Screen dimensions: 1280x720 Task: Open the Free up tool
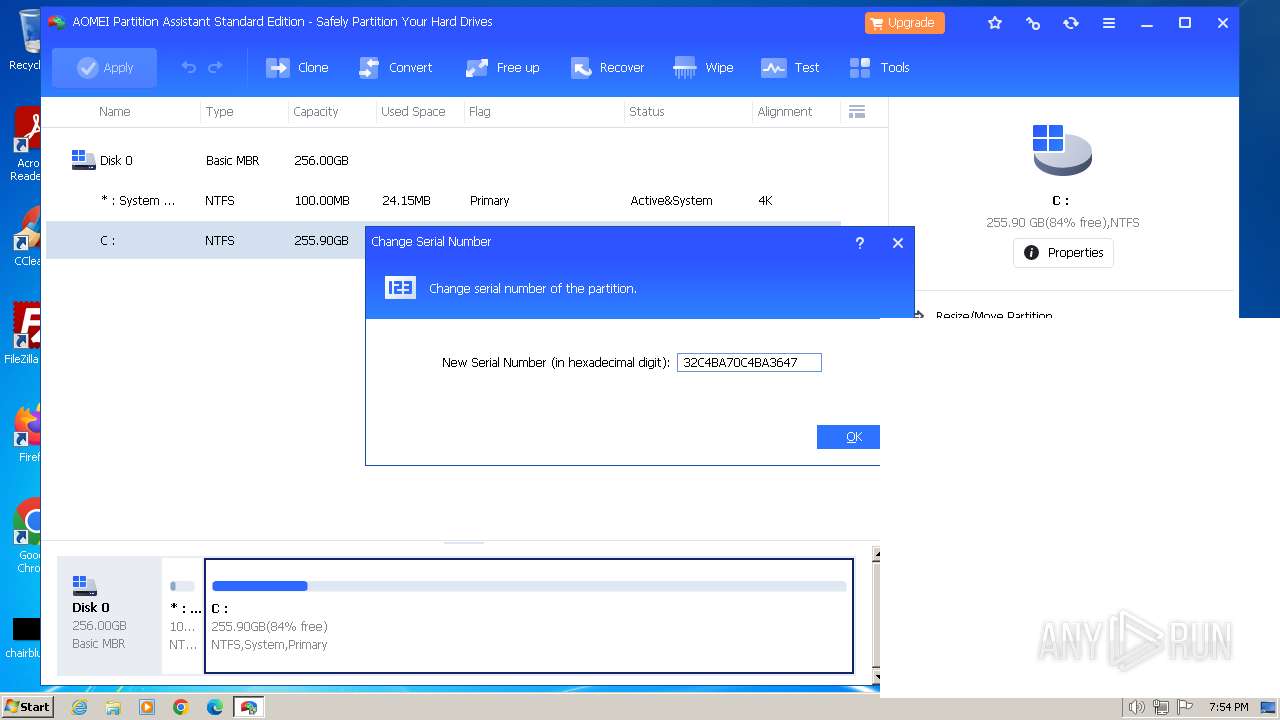click(502, 67)
